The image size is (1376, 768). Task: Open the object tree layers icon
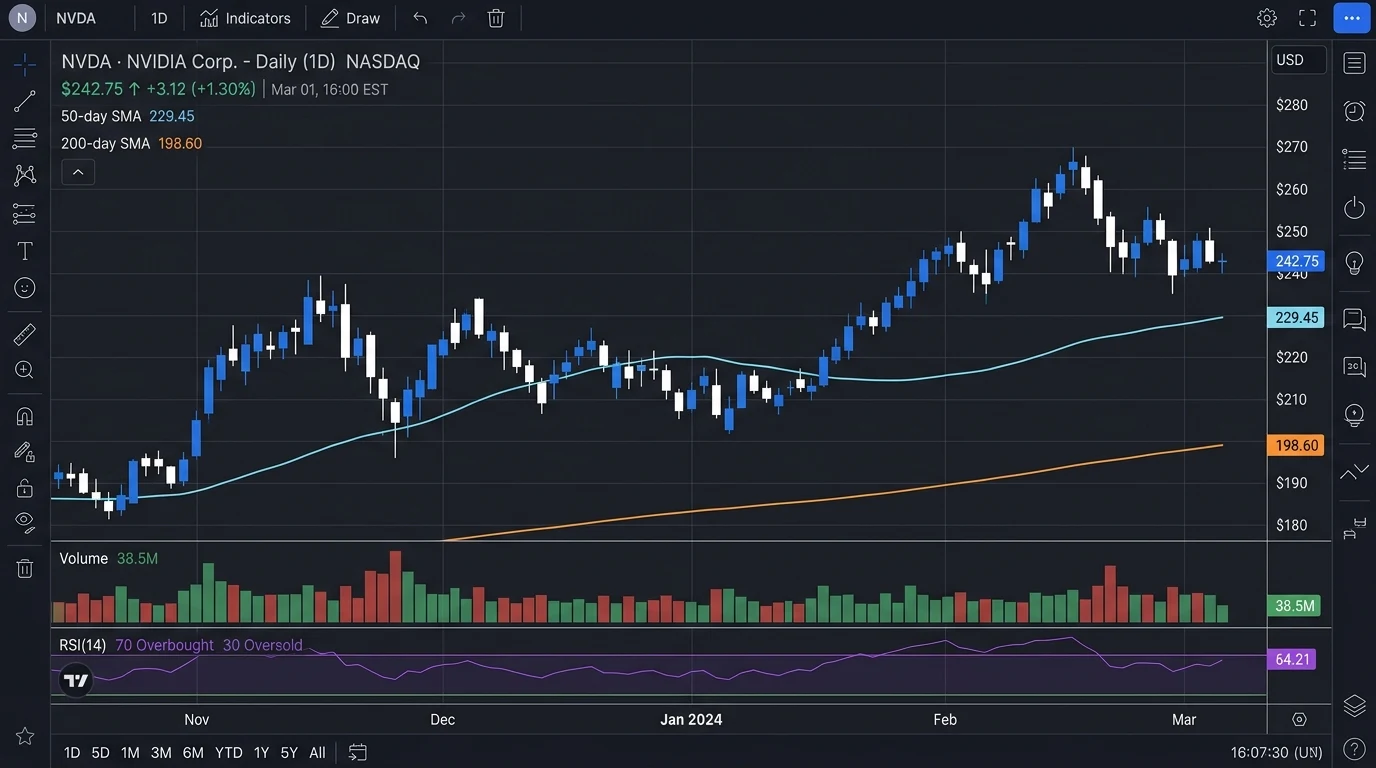click(x=1355, y=705)
